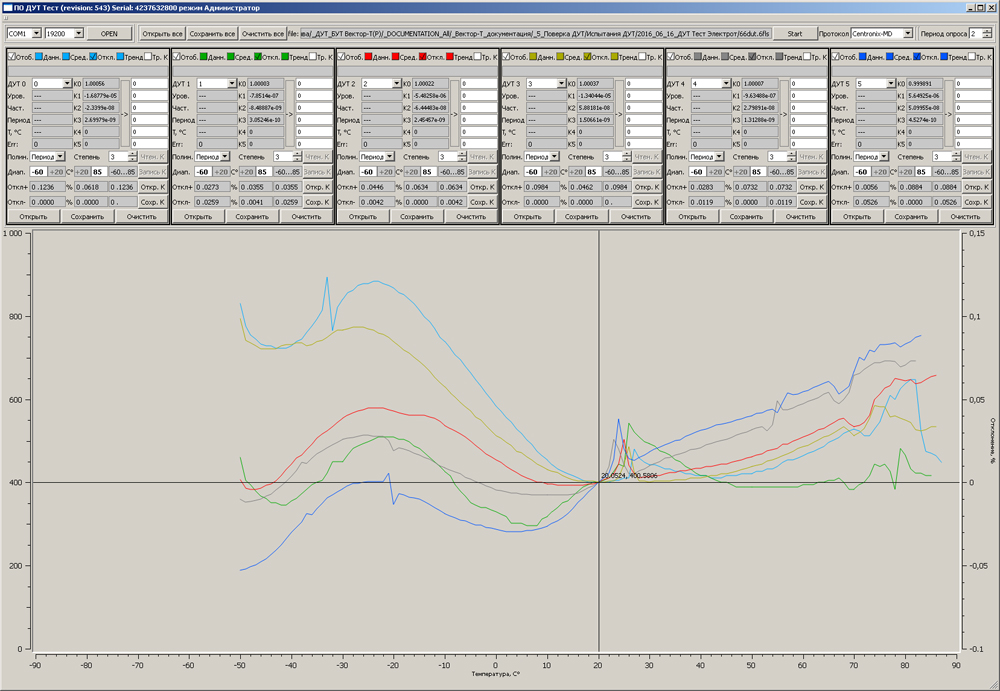Click the -> transfer arrow in ДУТ 0 panel

point(125,115)
